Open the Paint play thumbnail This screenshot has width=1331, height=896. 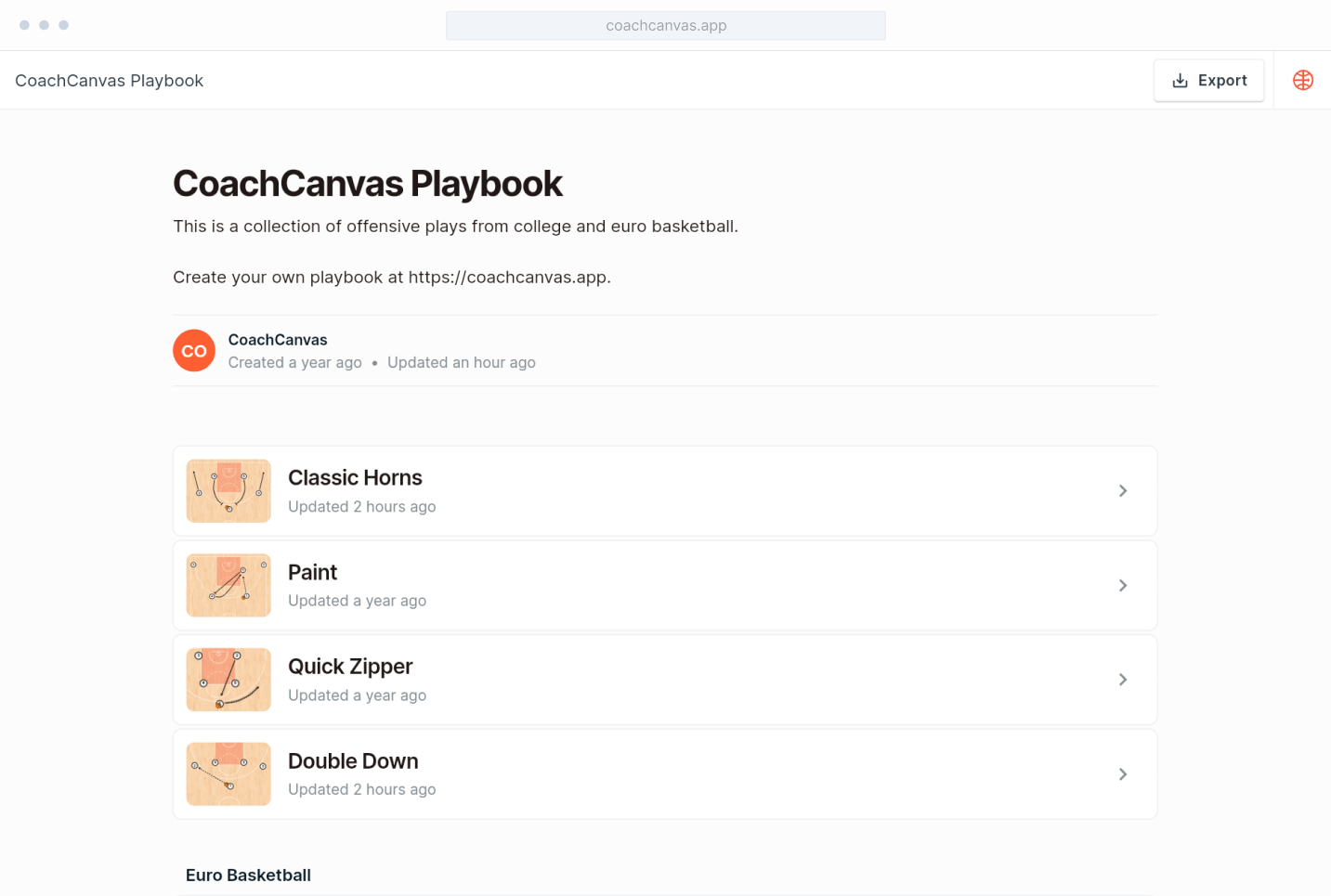point(228,586)
